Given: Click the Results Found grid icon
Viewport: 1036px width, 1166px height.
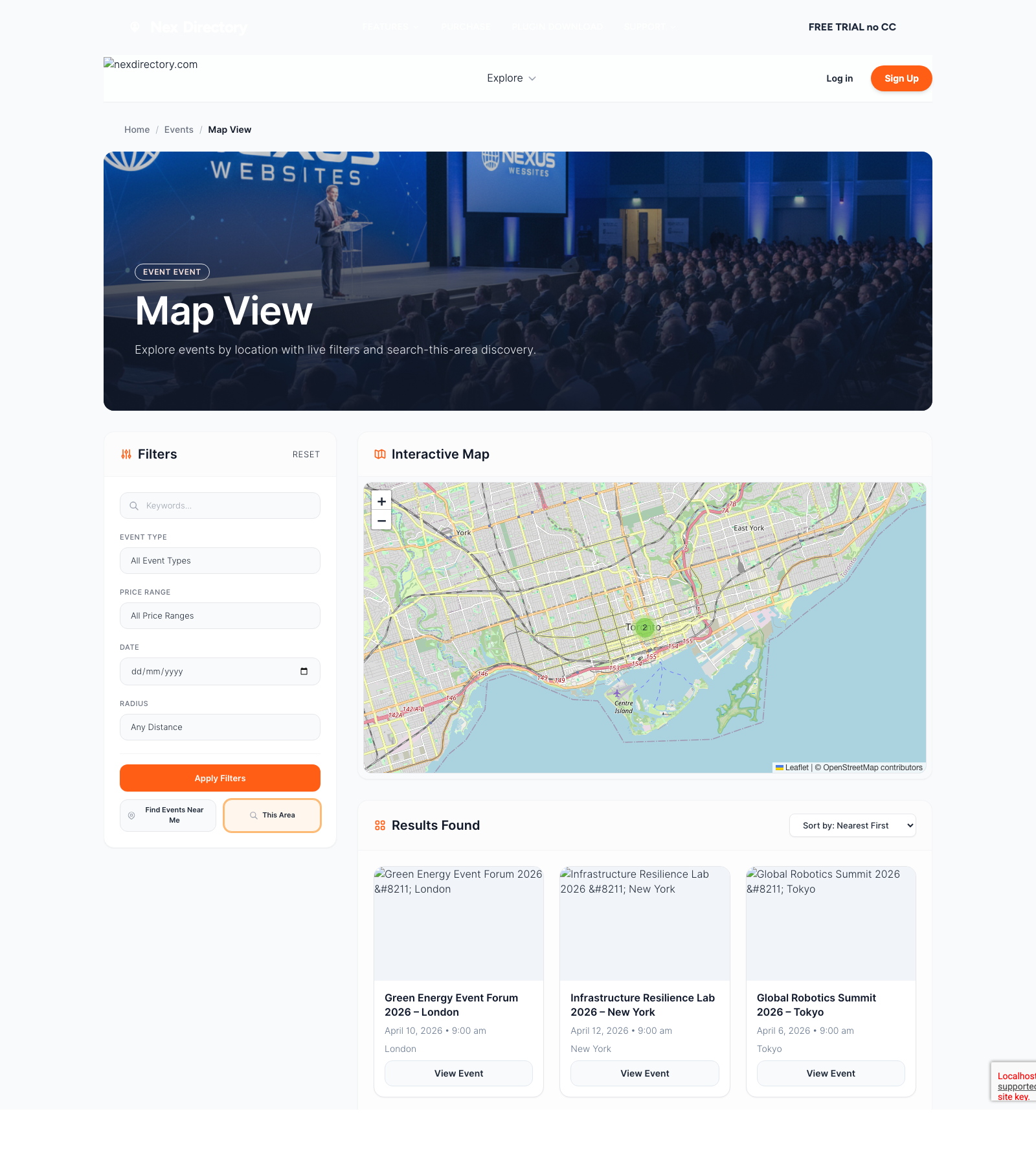Looking at the screenshot, I should tap(379, 825).
